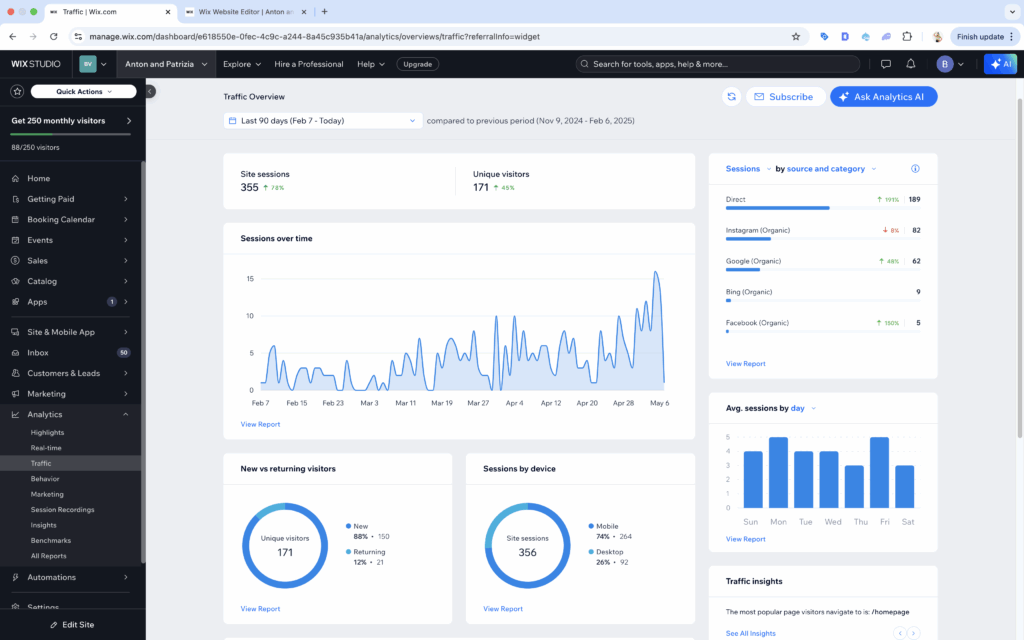Click the refresh data icon beside Subscribe

click(731, 97)
